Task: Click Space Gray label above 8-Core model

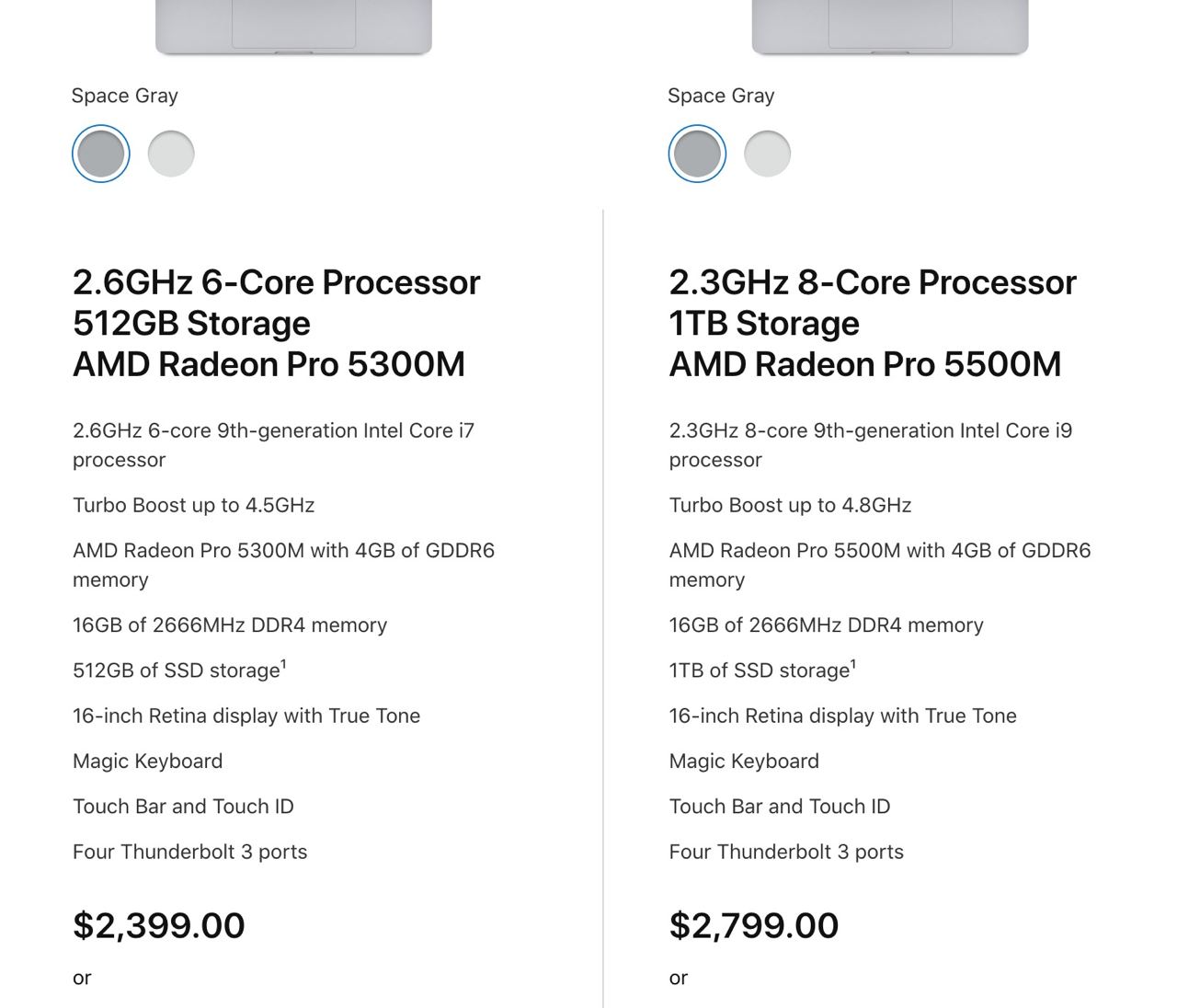Action: [721, 96]
